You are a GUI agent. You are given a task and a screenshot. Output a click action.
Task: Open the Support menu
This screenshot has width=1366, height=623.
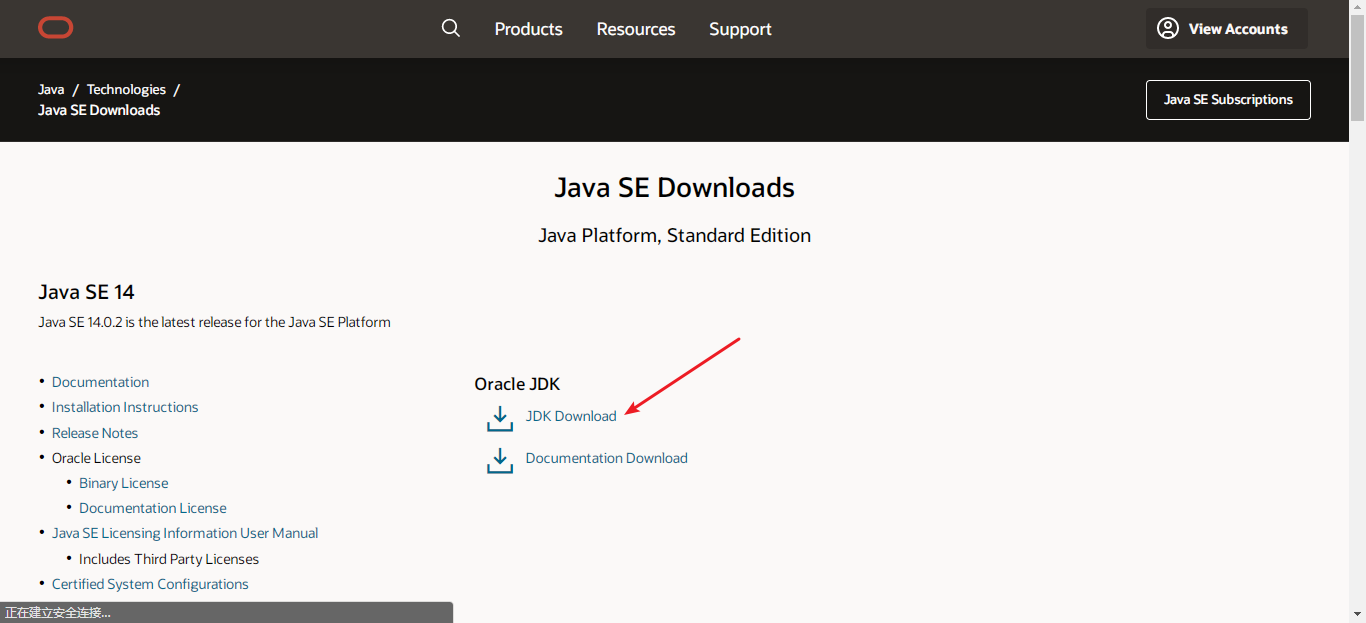pyautogui.click(x=740, y=29)
